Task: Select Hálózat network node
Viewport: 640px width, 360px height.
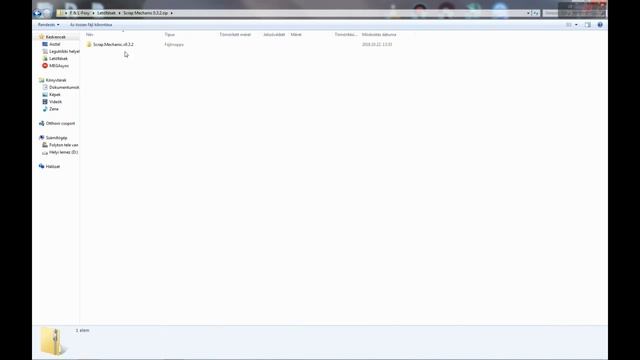Action: [x=52, y=167]
